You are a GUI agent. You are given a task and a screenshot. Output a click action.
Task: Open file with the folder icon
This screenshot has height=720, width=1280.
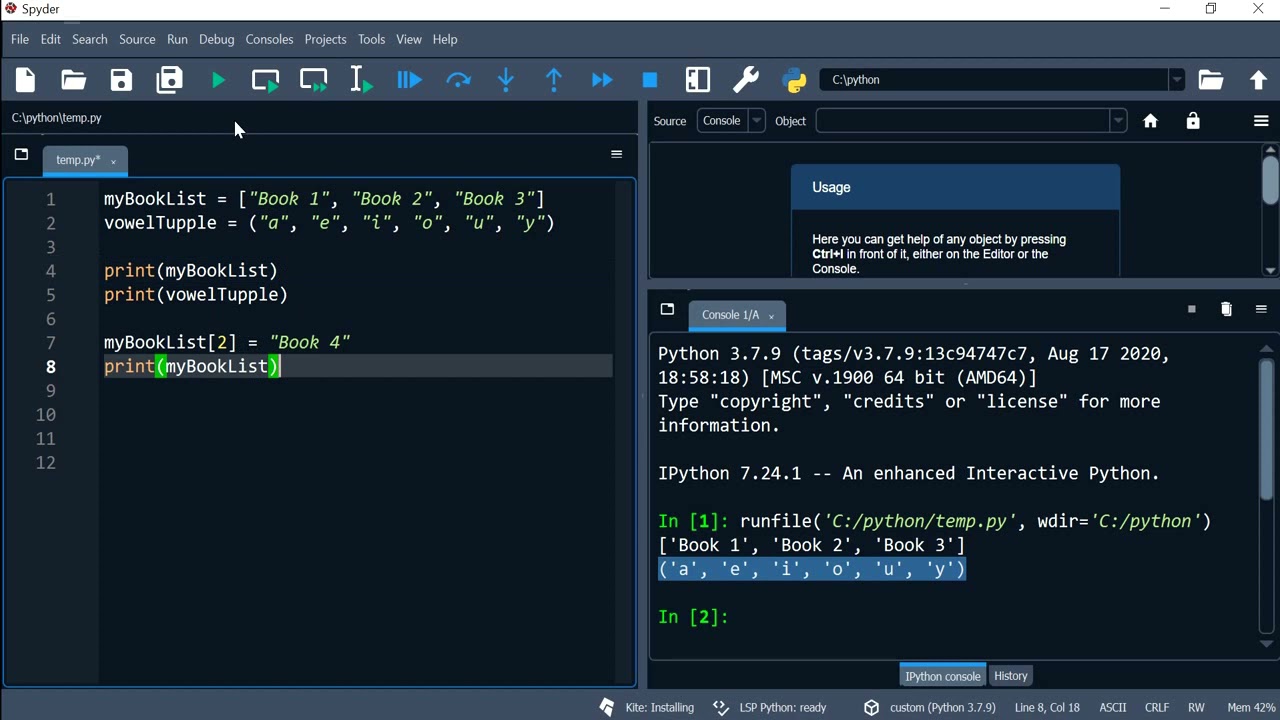[x=73, y=80]
